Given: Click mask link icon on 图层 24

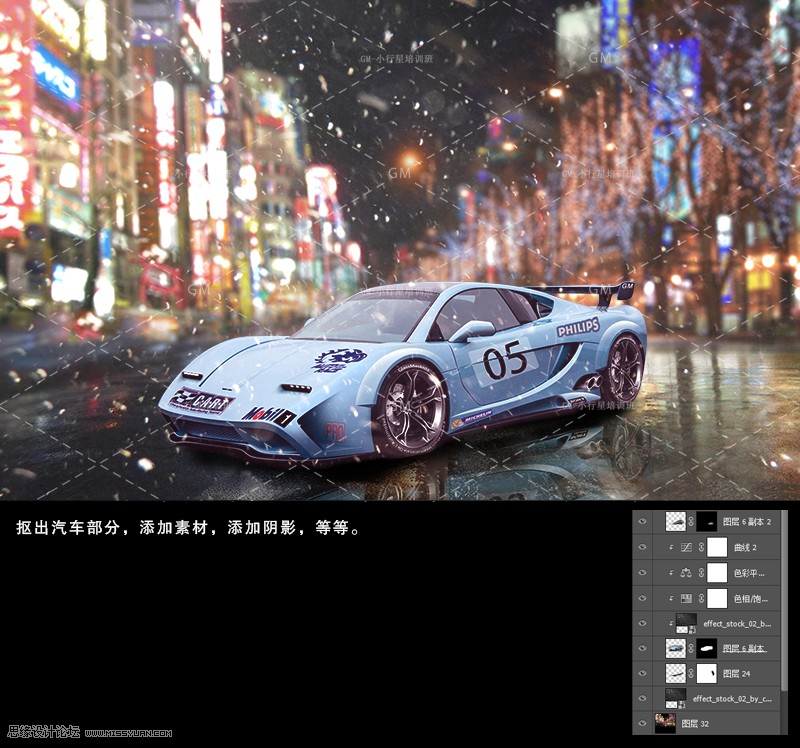Looking at the screenshot, I should pyautogui.click(x=691, y=674).
